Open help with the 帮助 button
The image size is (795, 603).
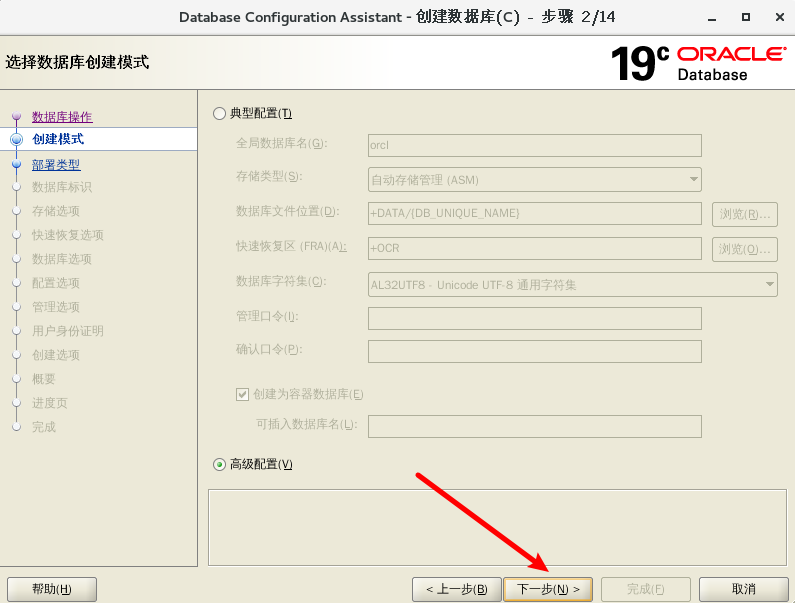click(x=52, y=589)
